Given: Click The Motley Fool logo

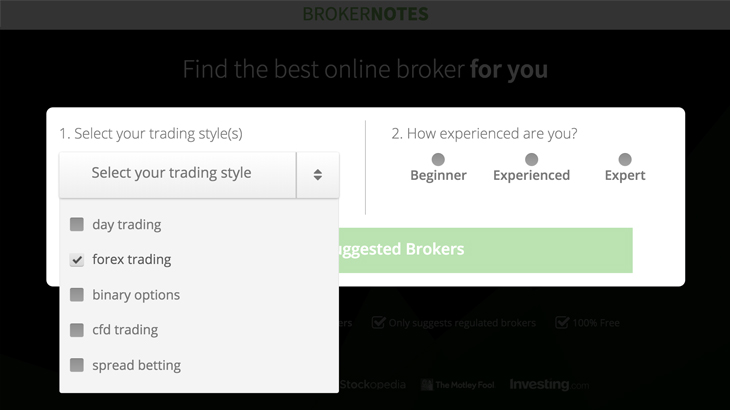Looking at the screenshot, I should pos(458,385).
